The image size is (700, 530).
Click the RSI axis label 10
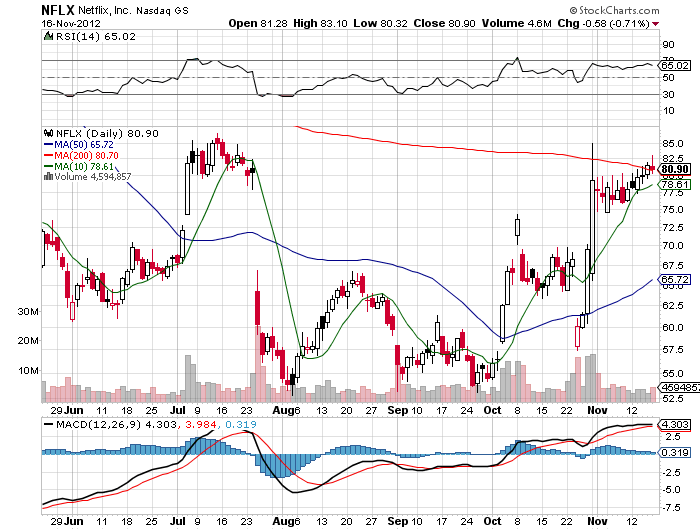point(668,111)
